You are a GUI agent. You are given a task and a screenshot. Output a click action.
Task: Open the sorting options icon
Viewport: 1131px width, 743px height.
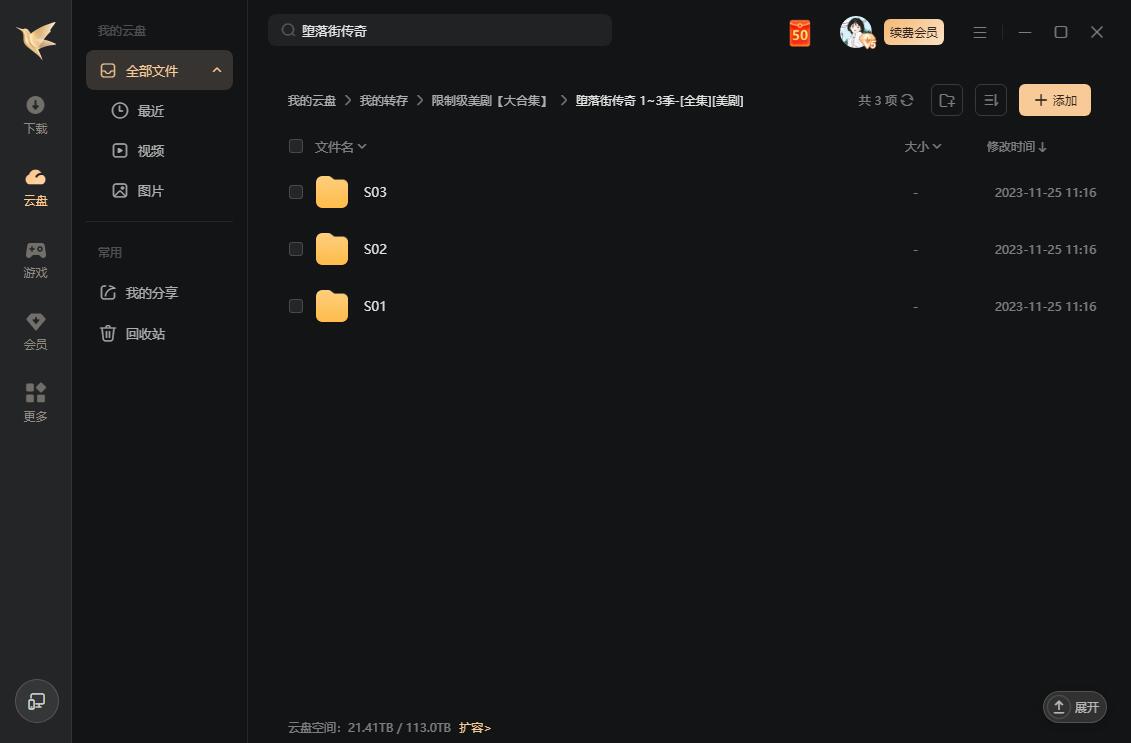(990, 100)
